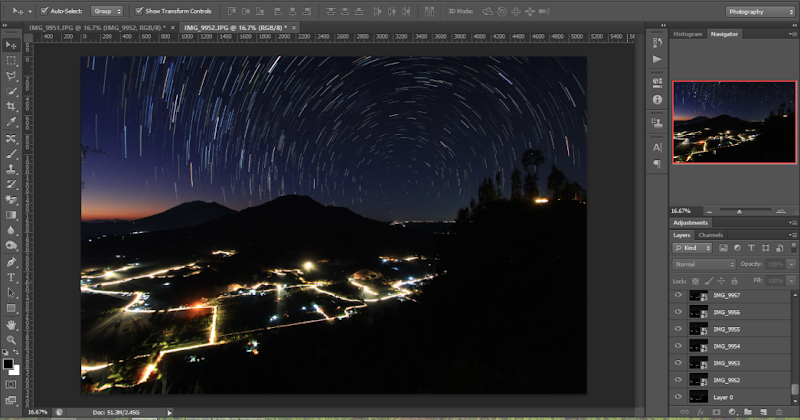Select the Hand tool

pyautogui.click(x=11, y=325)
